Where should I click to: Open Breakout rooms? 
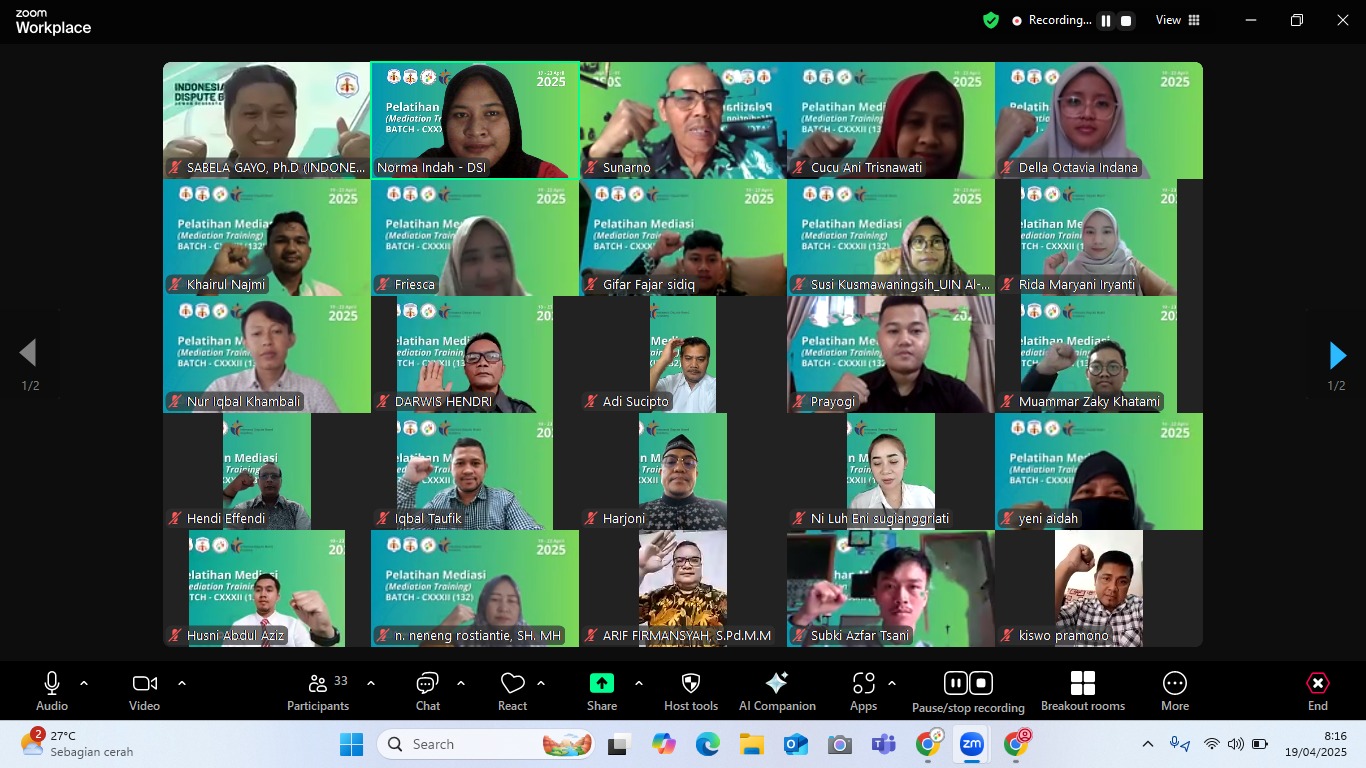coord(1082,691)
